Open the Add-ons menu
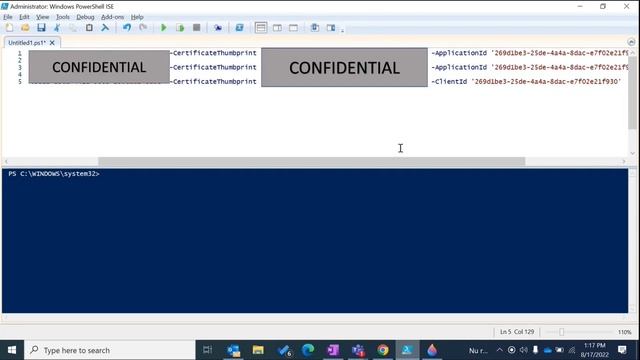640x360 pixels. click(112, 17)
